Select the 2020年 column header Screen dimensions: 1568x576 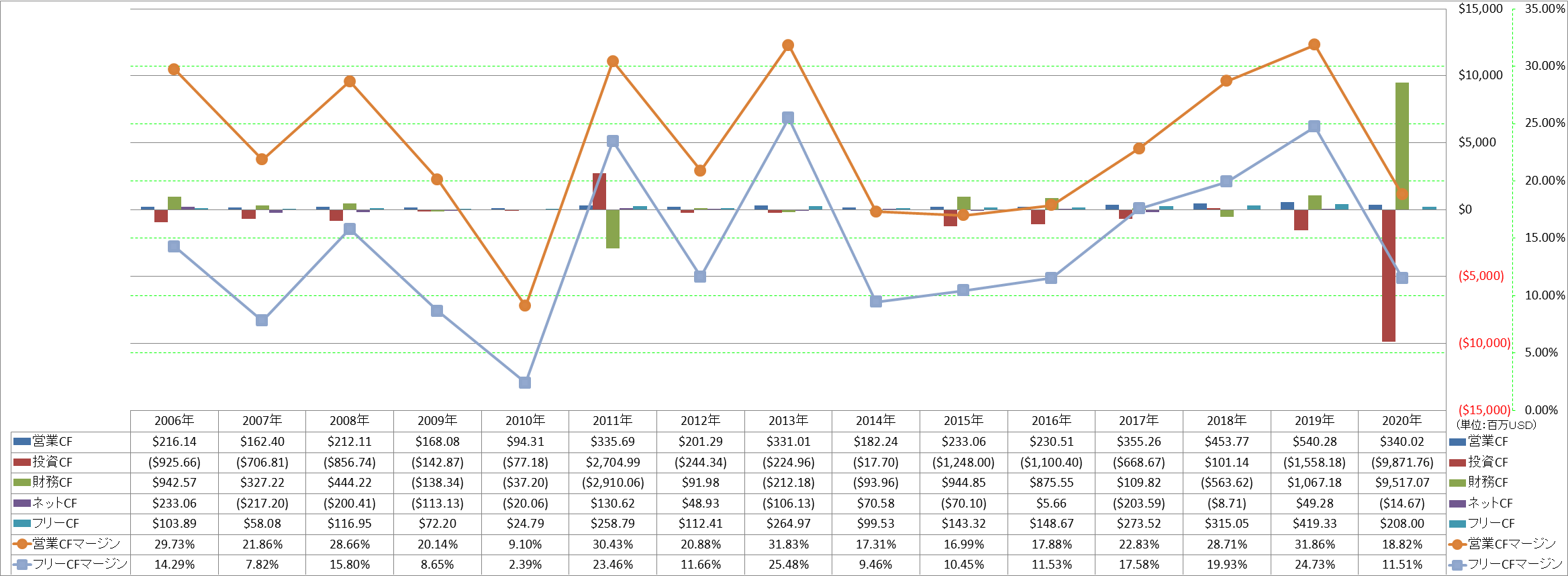tap(1402, 421)
